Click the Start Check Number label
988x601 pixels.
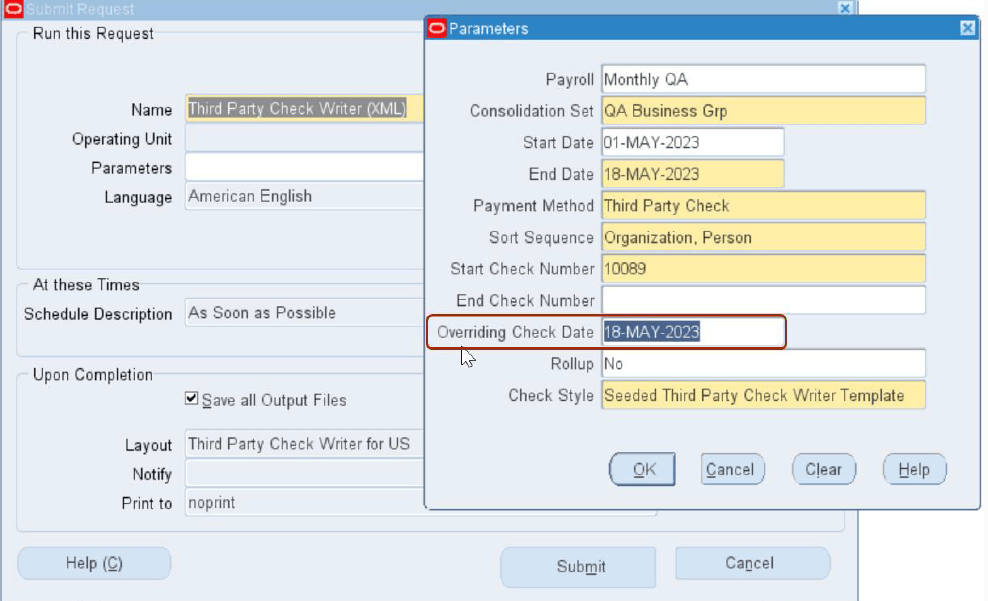click(522, 269)
